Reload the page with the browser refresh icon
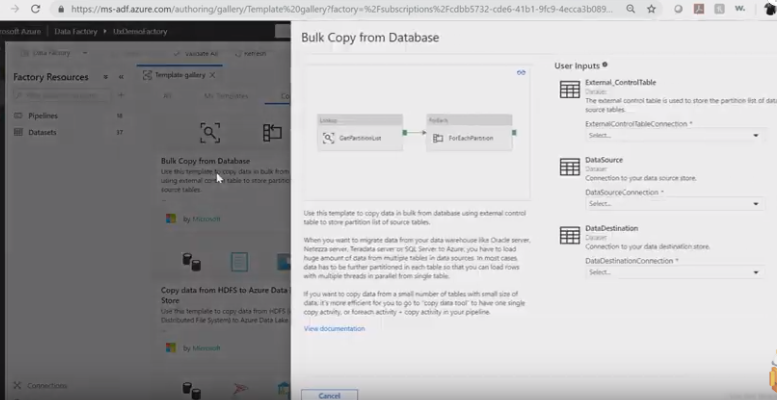 point(35,9)
